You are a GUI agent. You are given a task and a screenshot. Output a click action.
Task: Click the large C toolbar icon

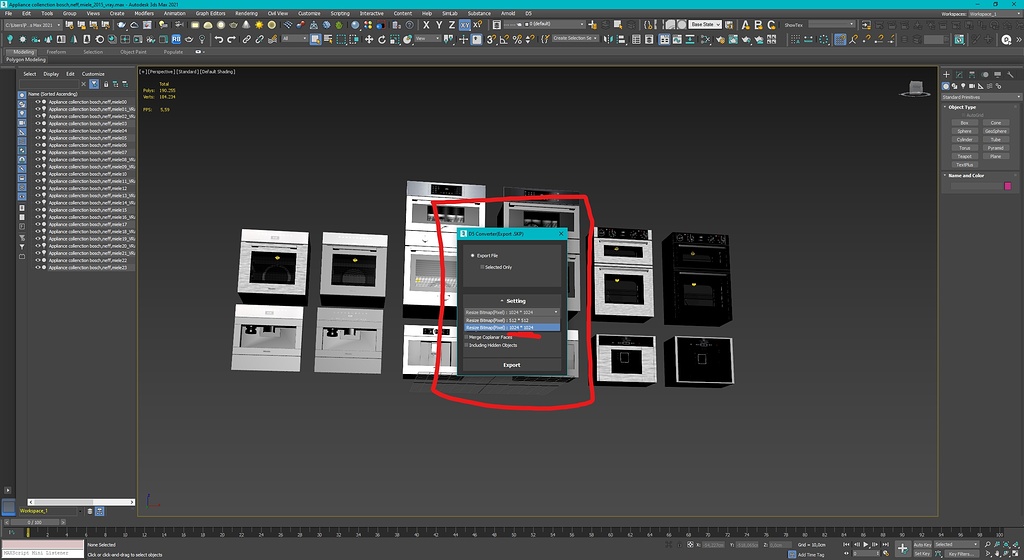(771, 25)
